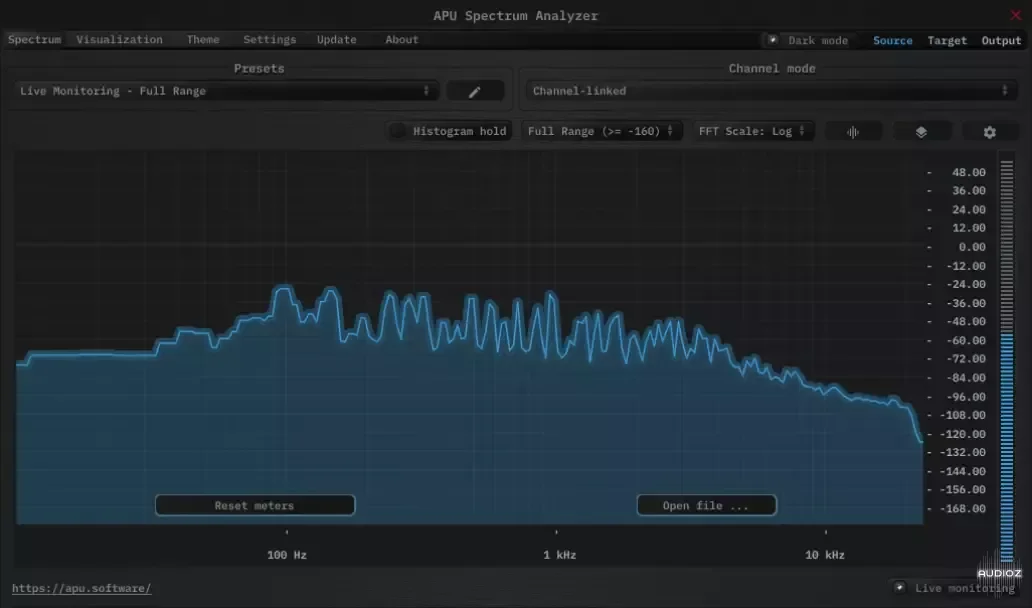Click the Channel mode heading label

coord(772,68)
